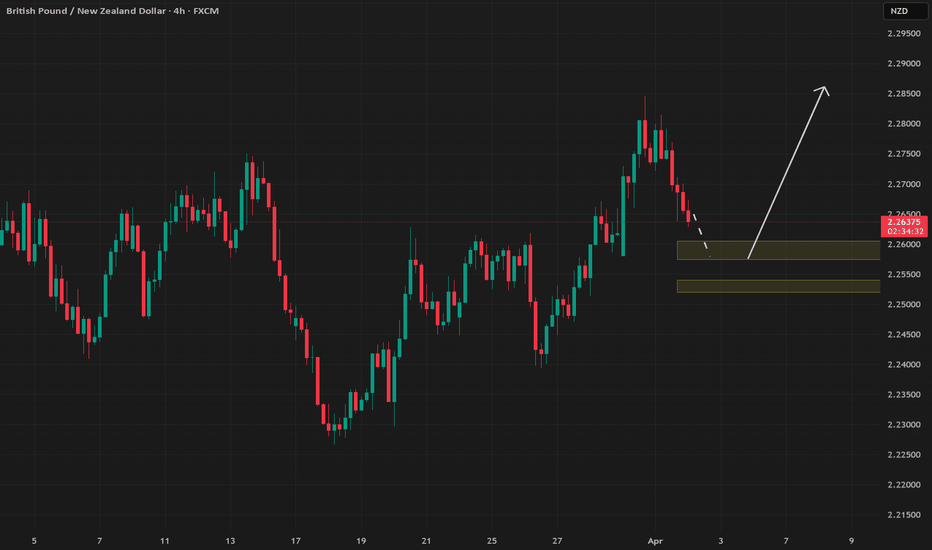Click date label 21 on time axis
This screenshot has width=932, height=550.
click(426, 540)
